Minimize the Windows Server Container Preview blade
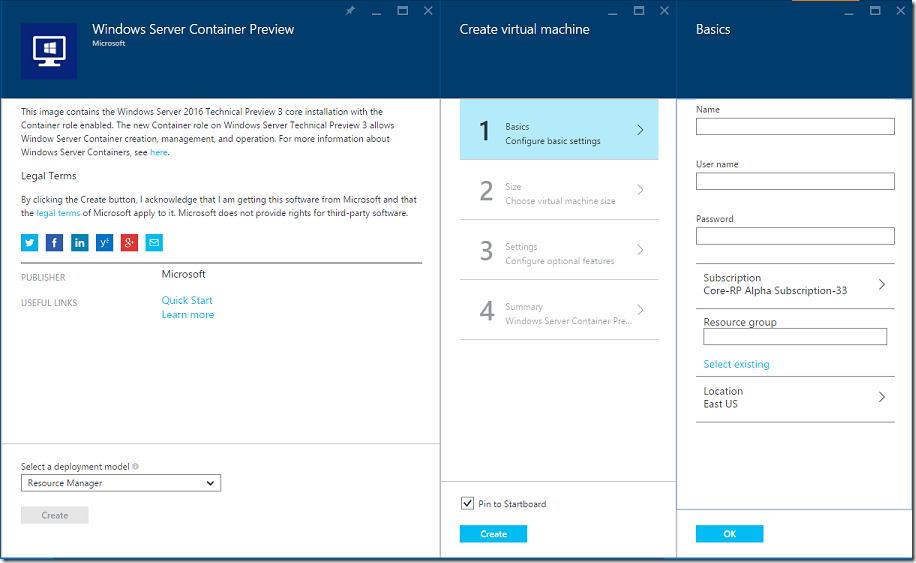Viewport: 916px width, 563px height. [376, 12]
